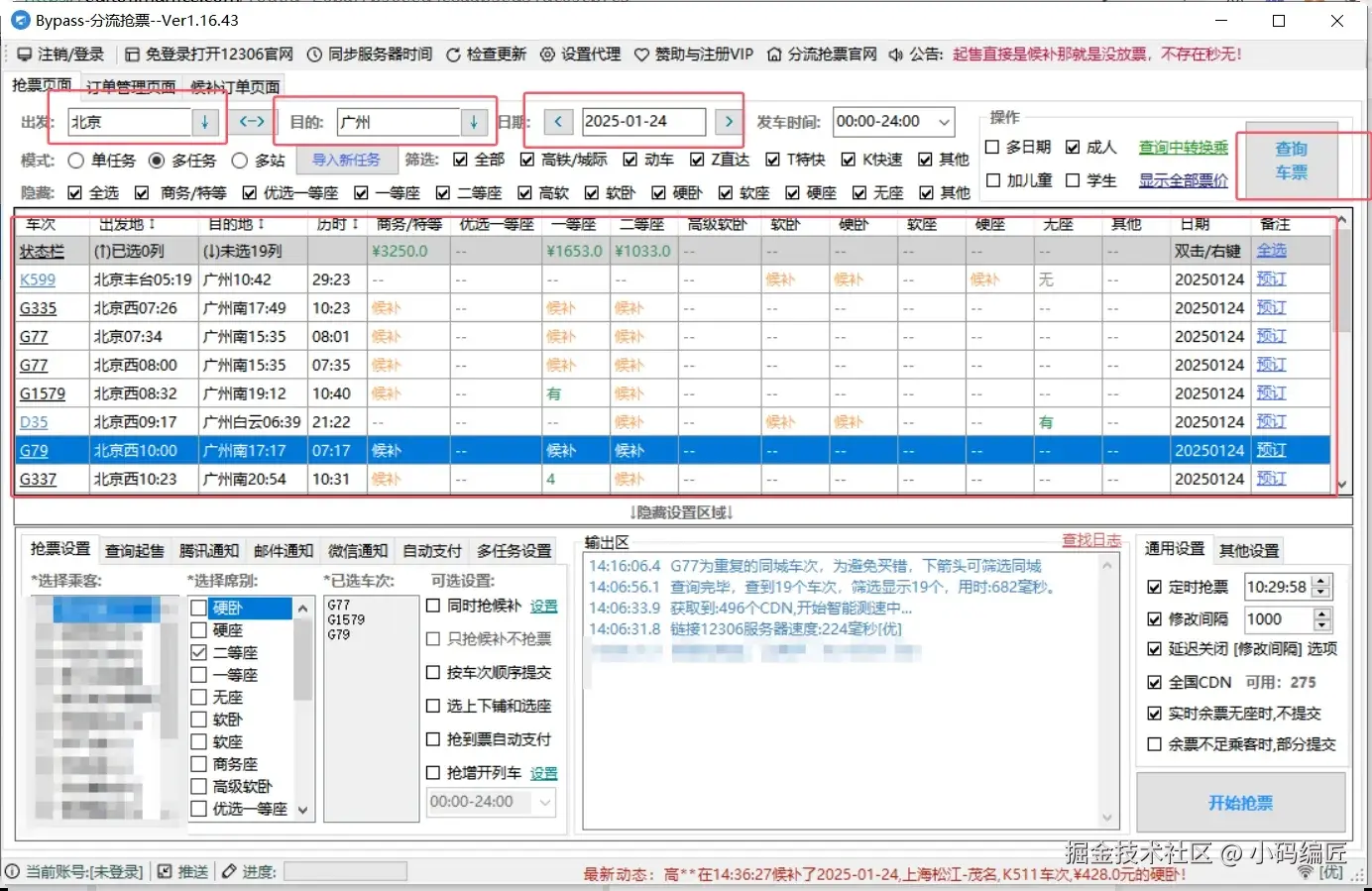The height and width of the screenshot is (891, 1372).
Task: Click 检查更新 refresh icon
Action: tap(453, 55)
